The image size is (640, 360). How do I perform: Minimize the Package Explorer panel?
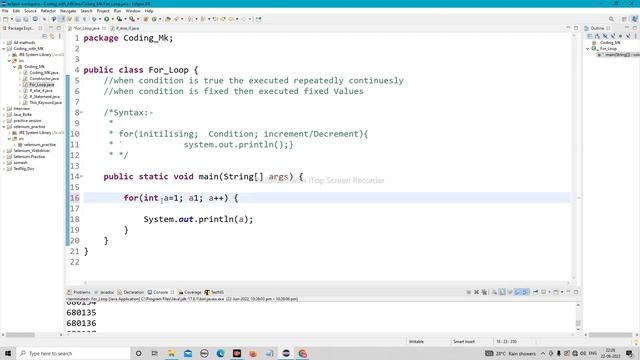click(51, 28)
